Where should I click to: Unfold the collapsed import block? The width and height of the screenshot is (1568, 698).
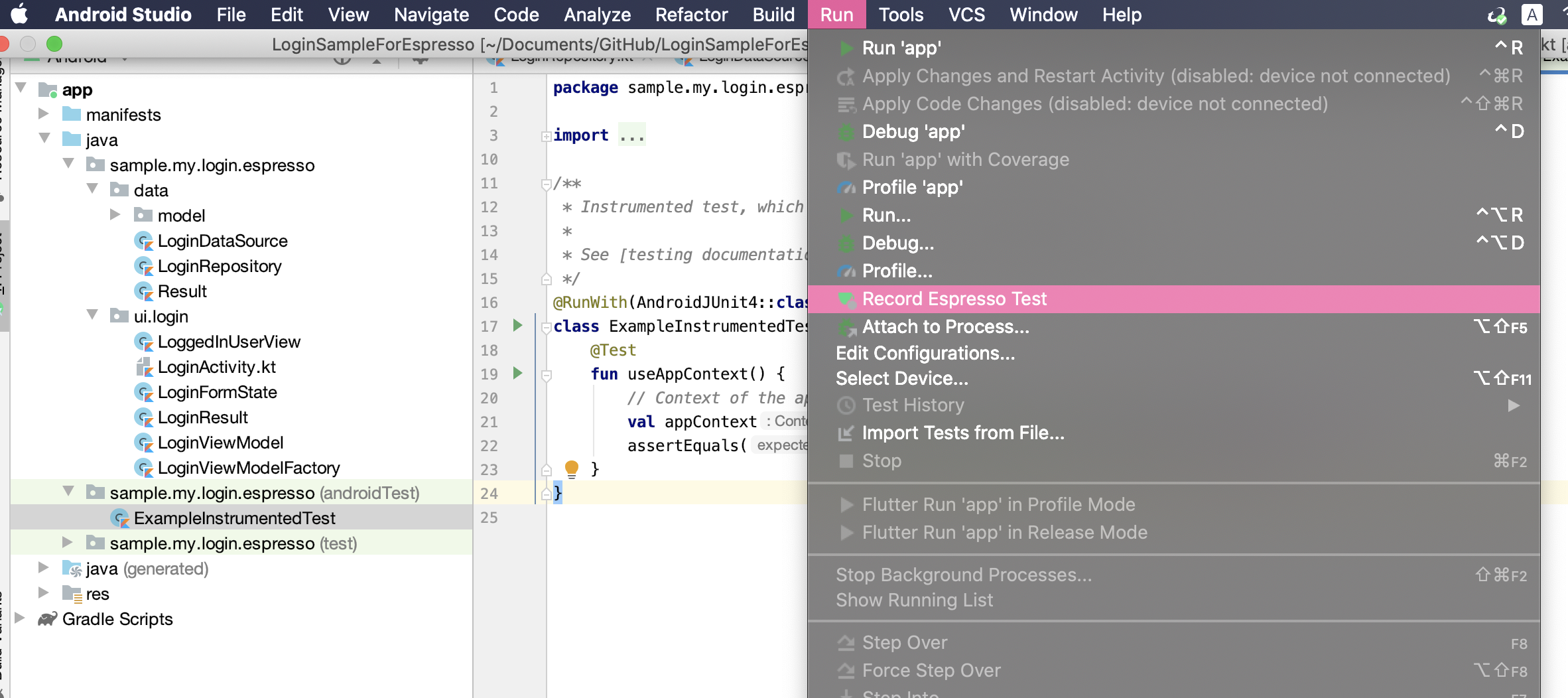[x=547, y=137]
